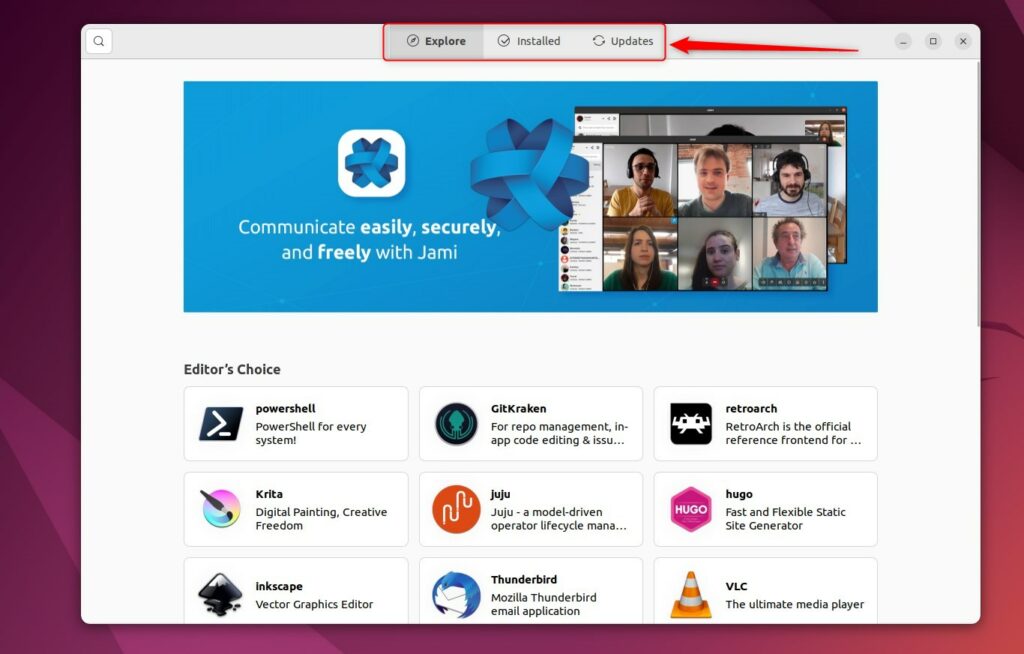Click the vertical scrollbar of the store window
This screenshot has width=1024, height=654.
pyautogui.click(x=978, y=195)
